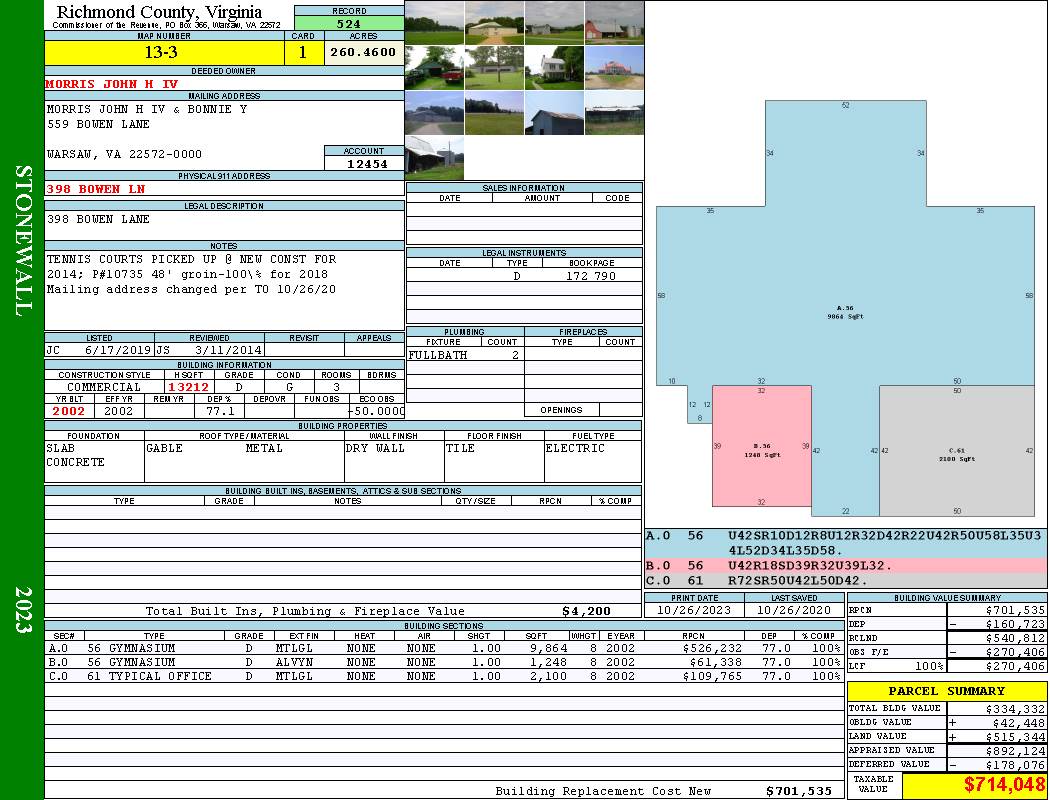Select physical address 398 BOWEN LN
Screen dimensions: 1050x800
click(95, 189)
